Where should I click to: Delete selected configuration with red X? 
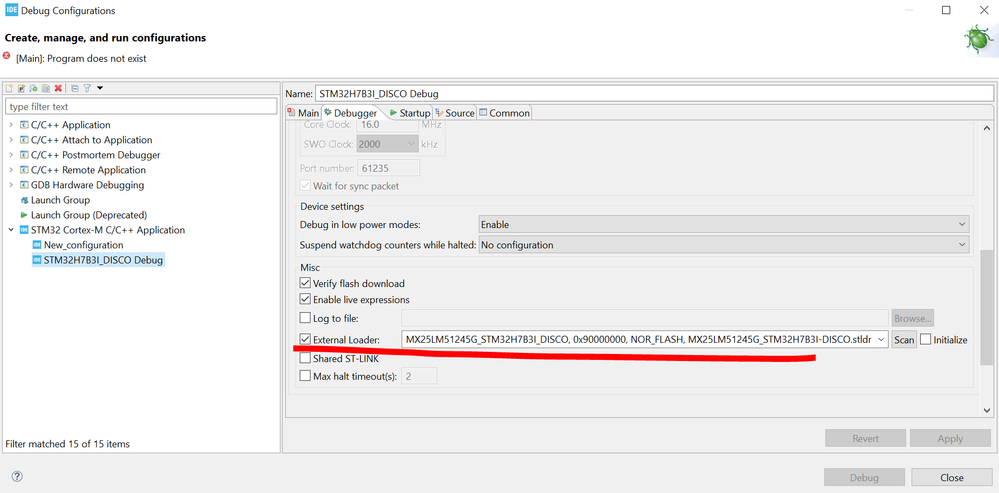pos(58,88)
